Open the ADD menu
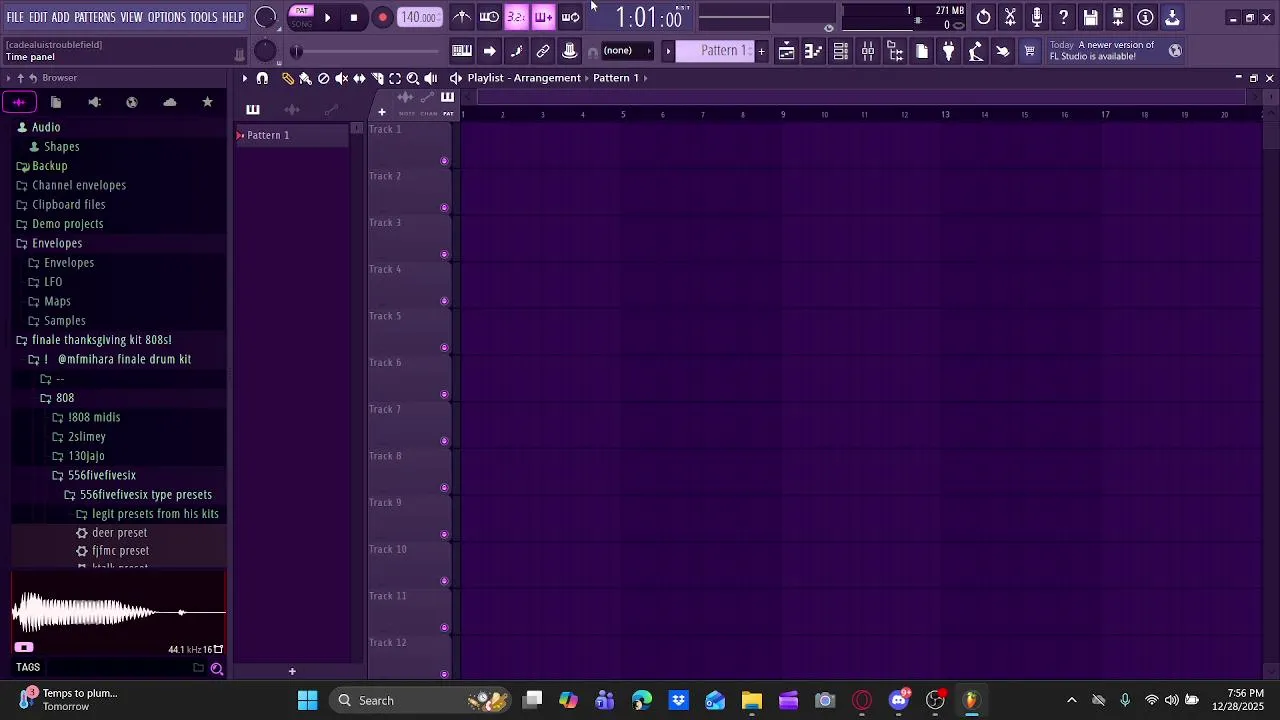Image resolution: width=1280 pixels, height=720 pixels. click(x=61, y=17)
